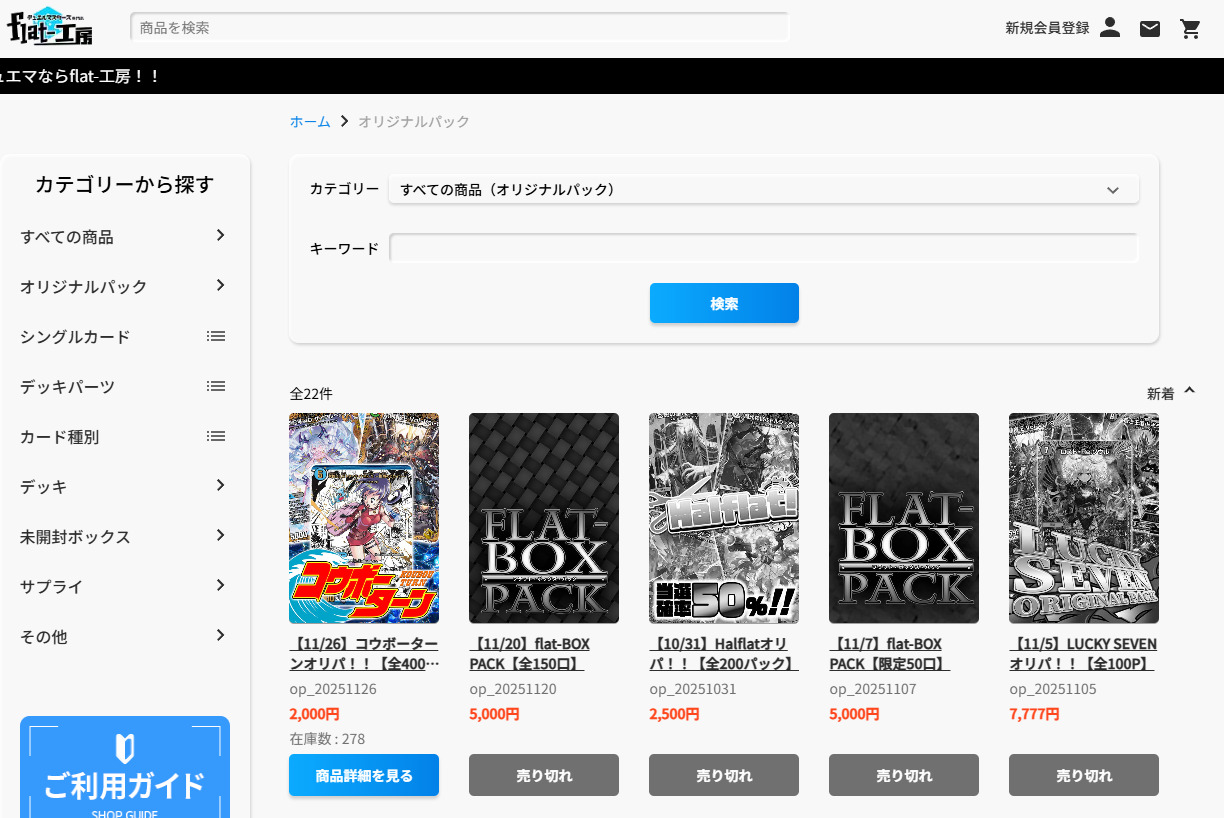Select デッキ in the category sidebar

coord(44,487)
